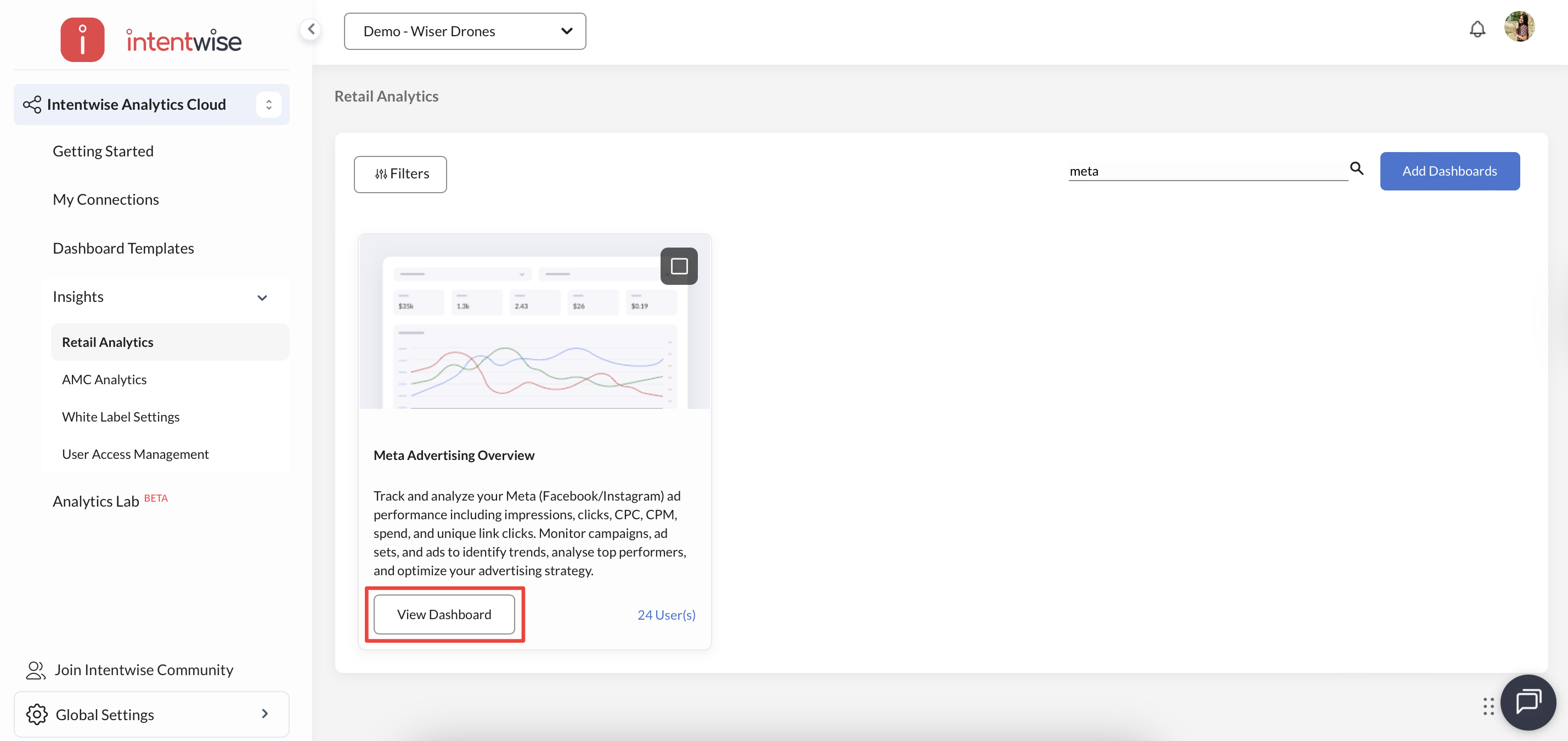Collapse the sidebar with arrow icon
Image resolution: width=1568 pixels, height=741 pixels.
click(311, 29)
